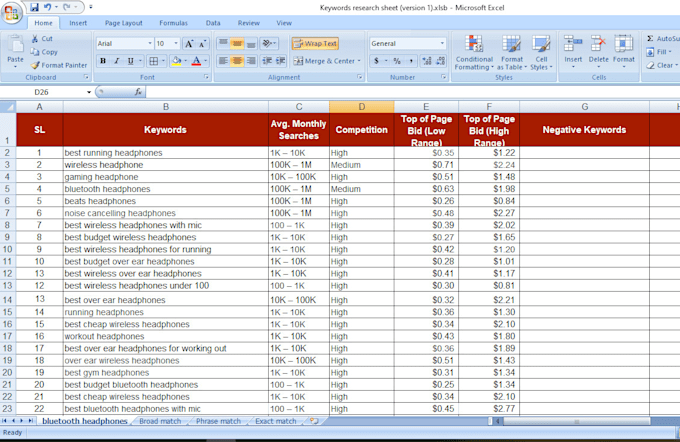Screen dimensions: 680x442
Task: Expand the General number format dropdown
Action: [x=442, y=43]
